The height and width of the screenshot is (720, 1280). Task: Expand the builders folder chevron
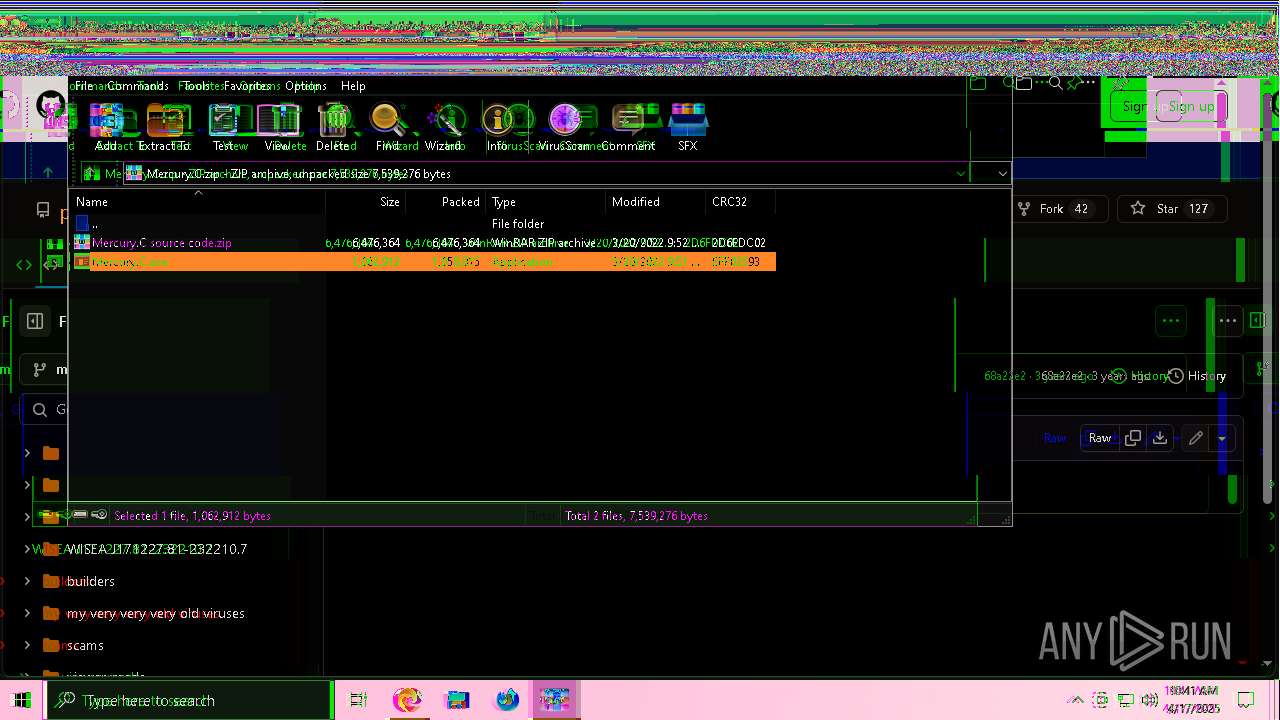pyautogui.click(x=27, y=581)
